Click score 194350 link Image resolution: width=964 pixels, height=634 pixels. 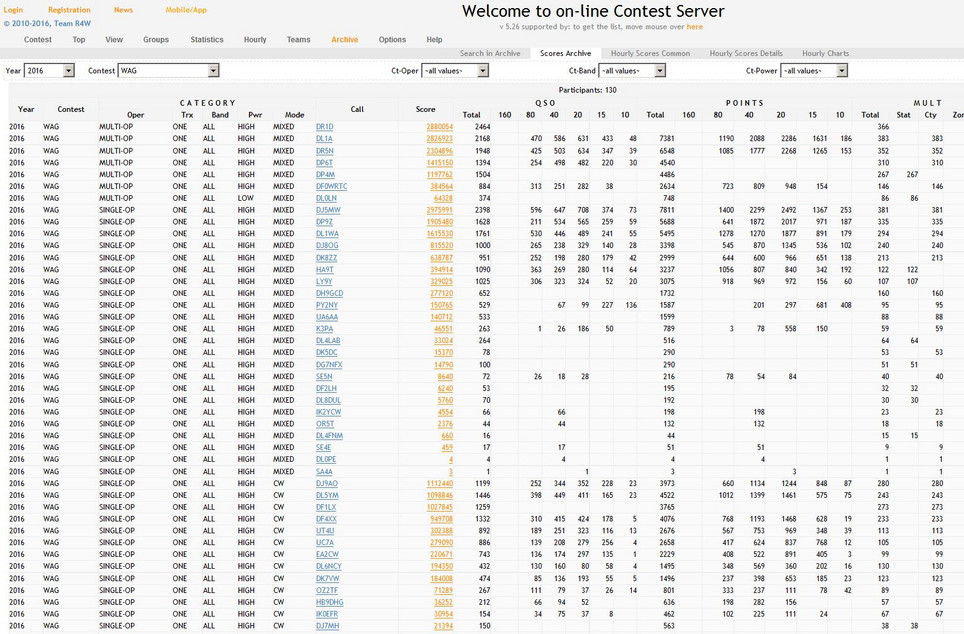pyautogui.click(x=441, y=566)
